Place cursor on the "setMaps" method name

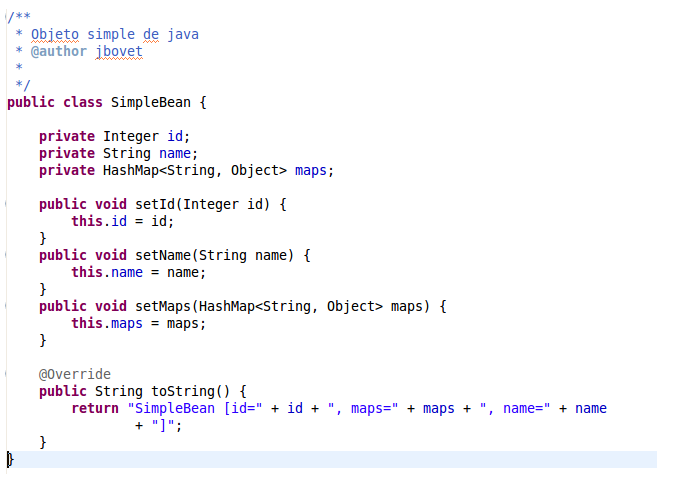(x=163, y=306)
